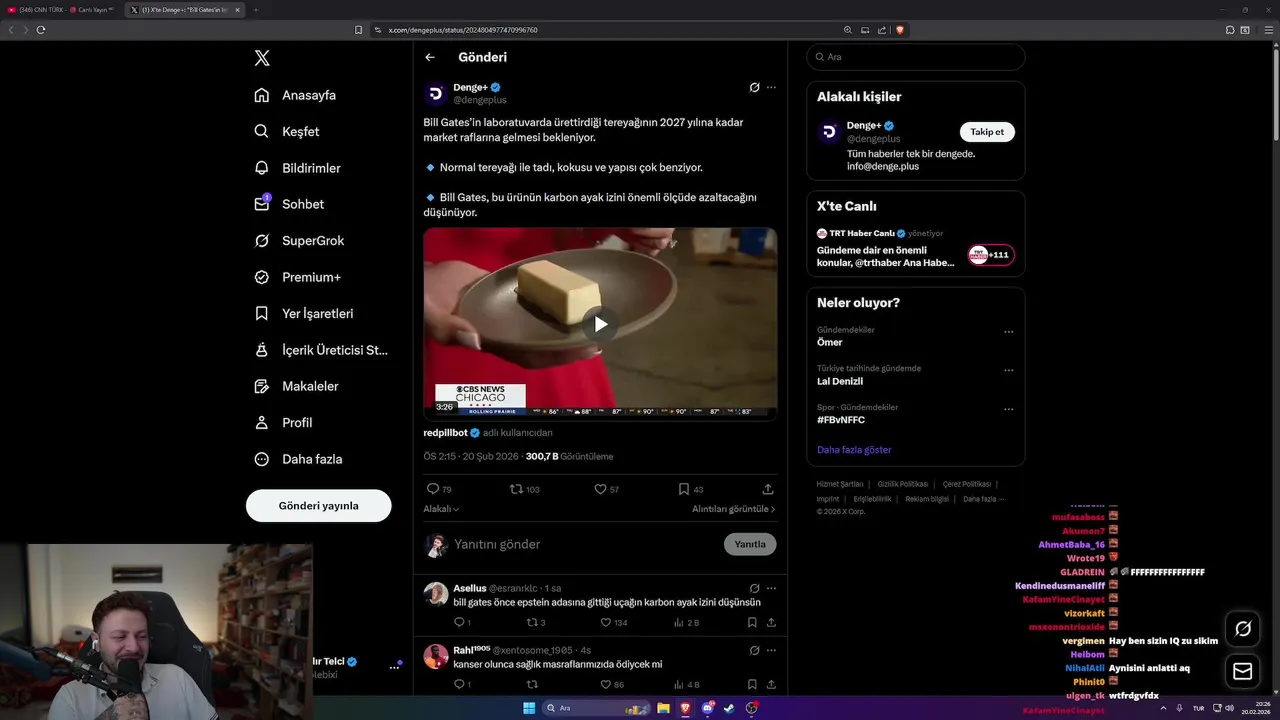Open Makaleler articles

coord(296,386)
